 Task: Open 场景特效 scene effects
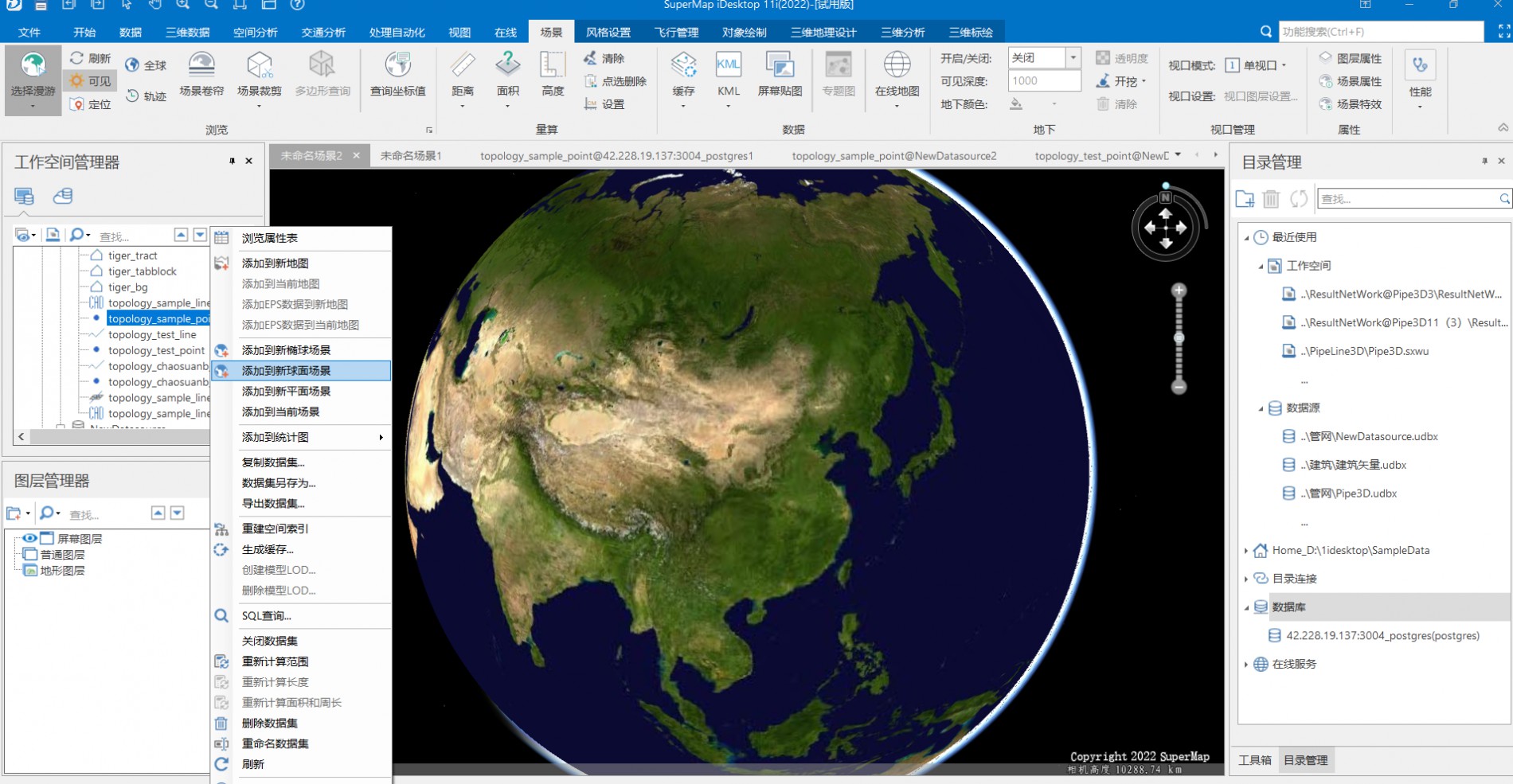tap(1351, 104)
